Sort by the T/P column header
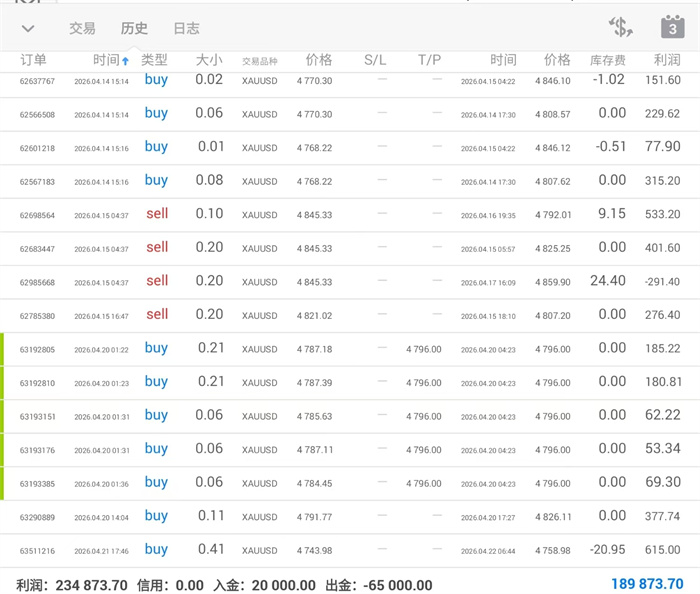 (429, 60)
